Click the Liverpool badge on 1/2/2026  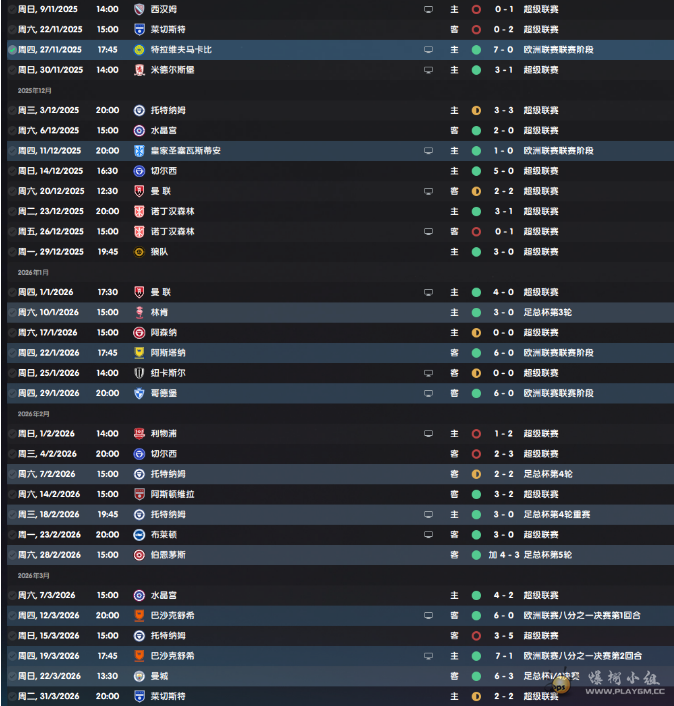click(139, 434)
